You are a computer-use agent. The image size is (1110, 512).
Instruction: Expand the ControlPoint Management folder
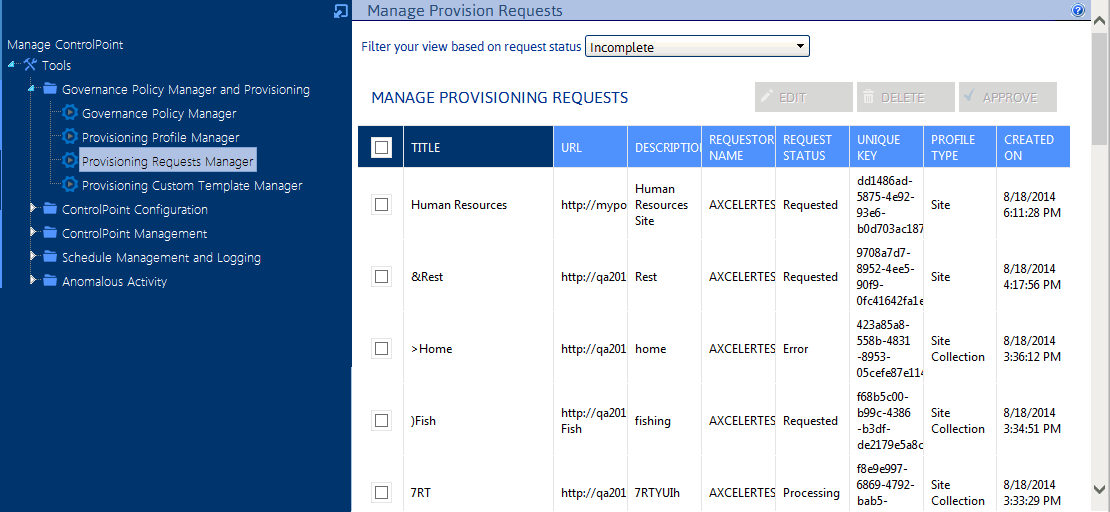pyautogui.click(x=33, y=233)
